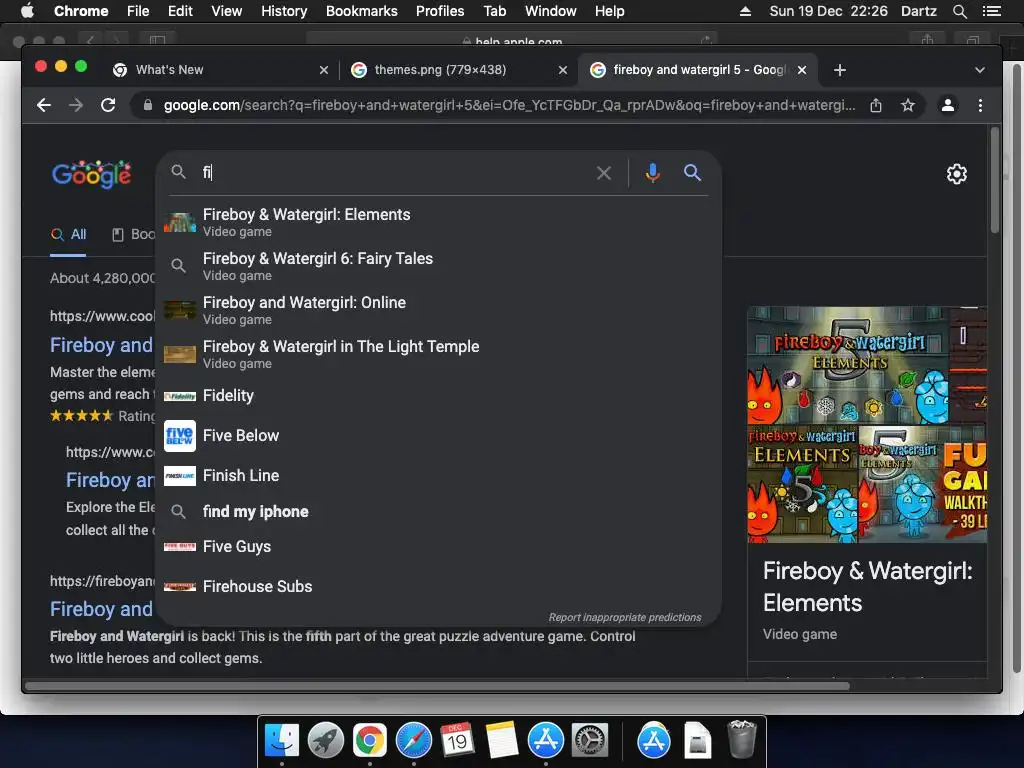
Task: Open a new tab with plus
Action: pos(840,70)
